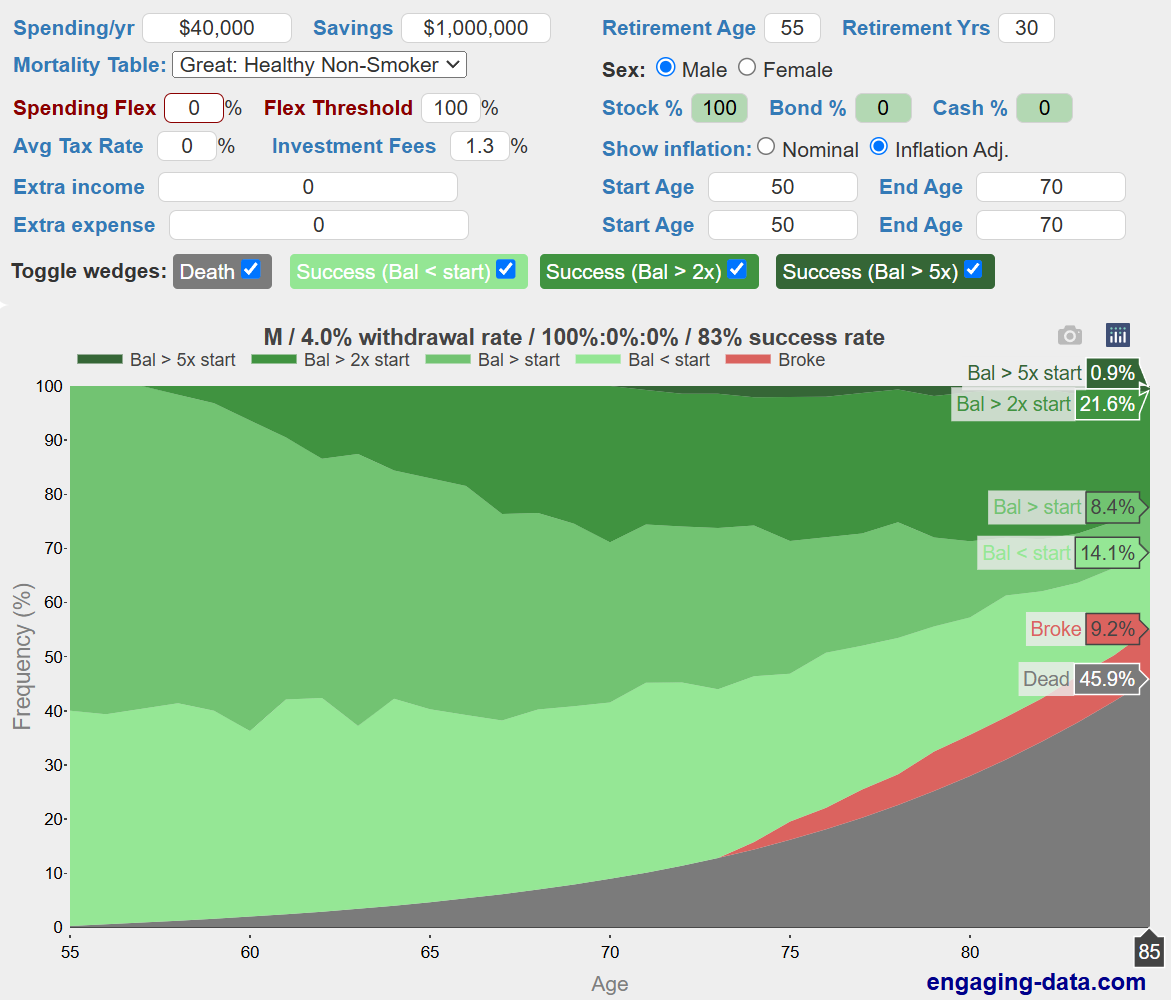Click the Retirement Age input box
The width and height of the screenshot is (1171, 1000).
point(792,28)
